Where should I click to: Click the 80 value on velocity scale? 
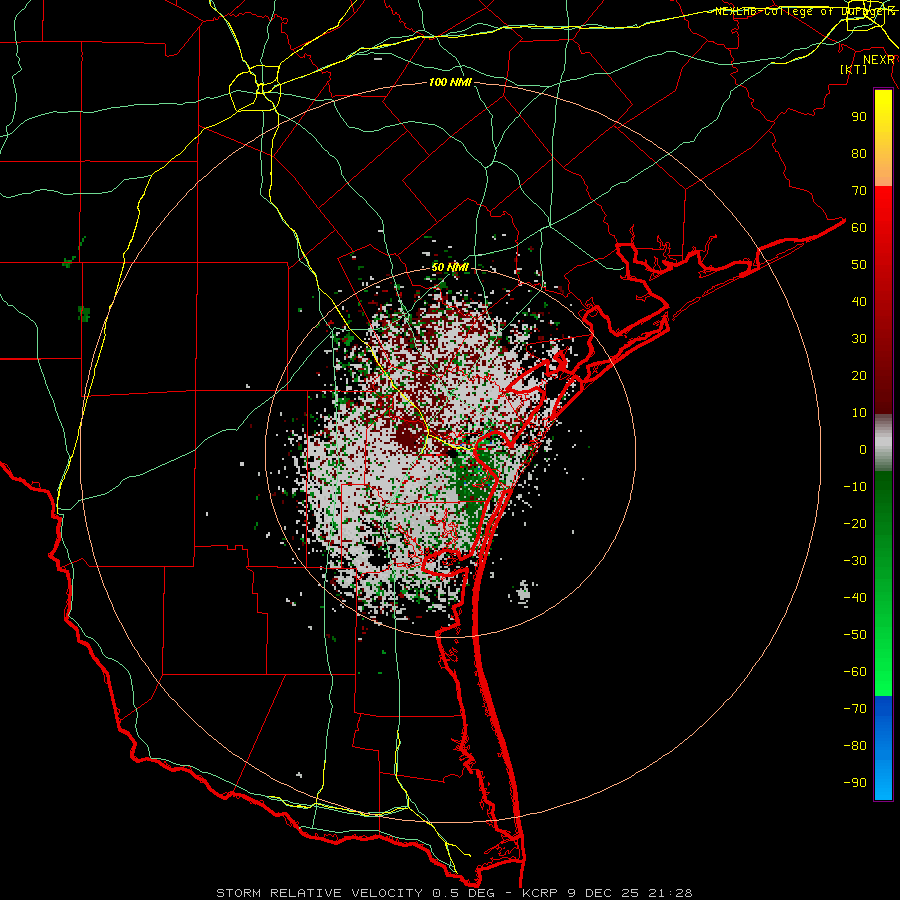click(x=859, y=154)
